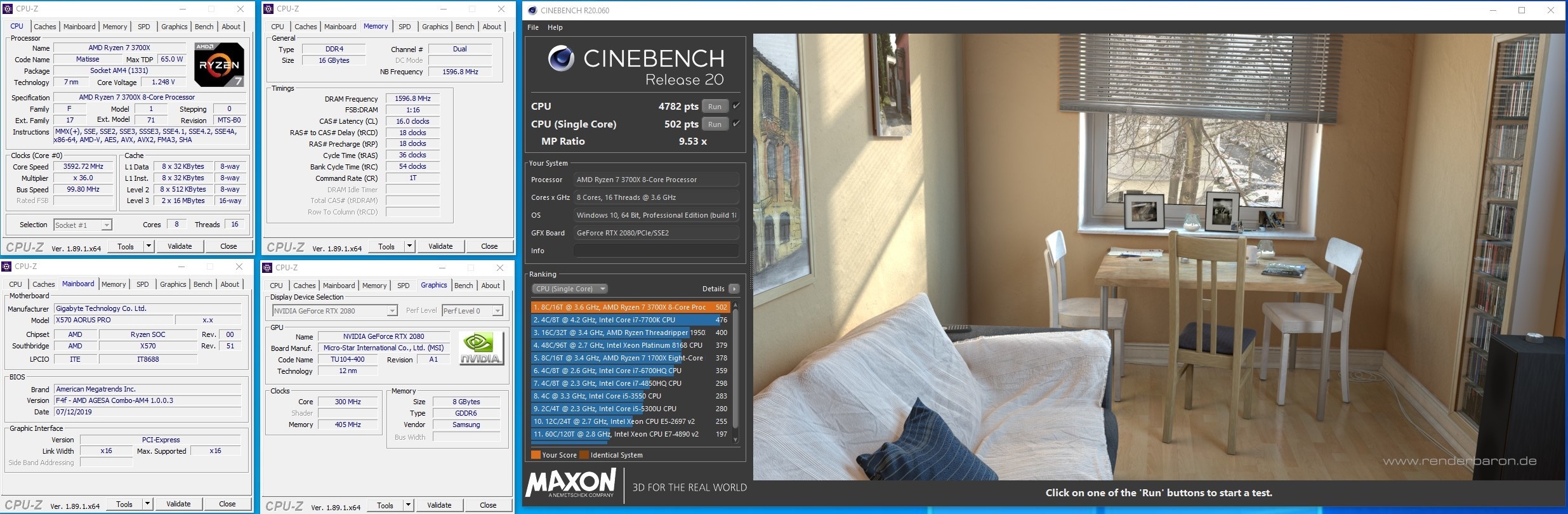Select ranking row Intel Xeon E5-2697 v2
This screenshot has height=514, width=1568.
point(630,421)
